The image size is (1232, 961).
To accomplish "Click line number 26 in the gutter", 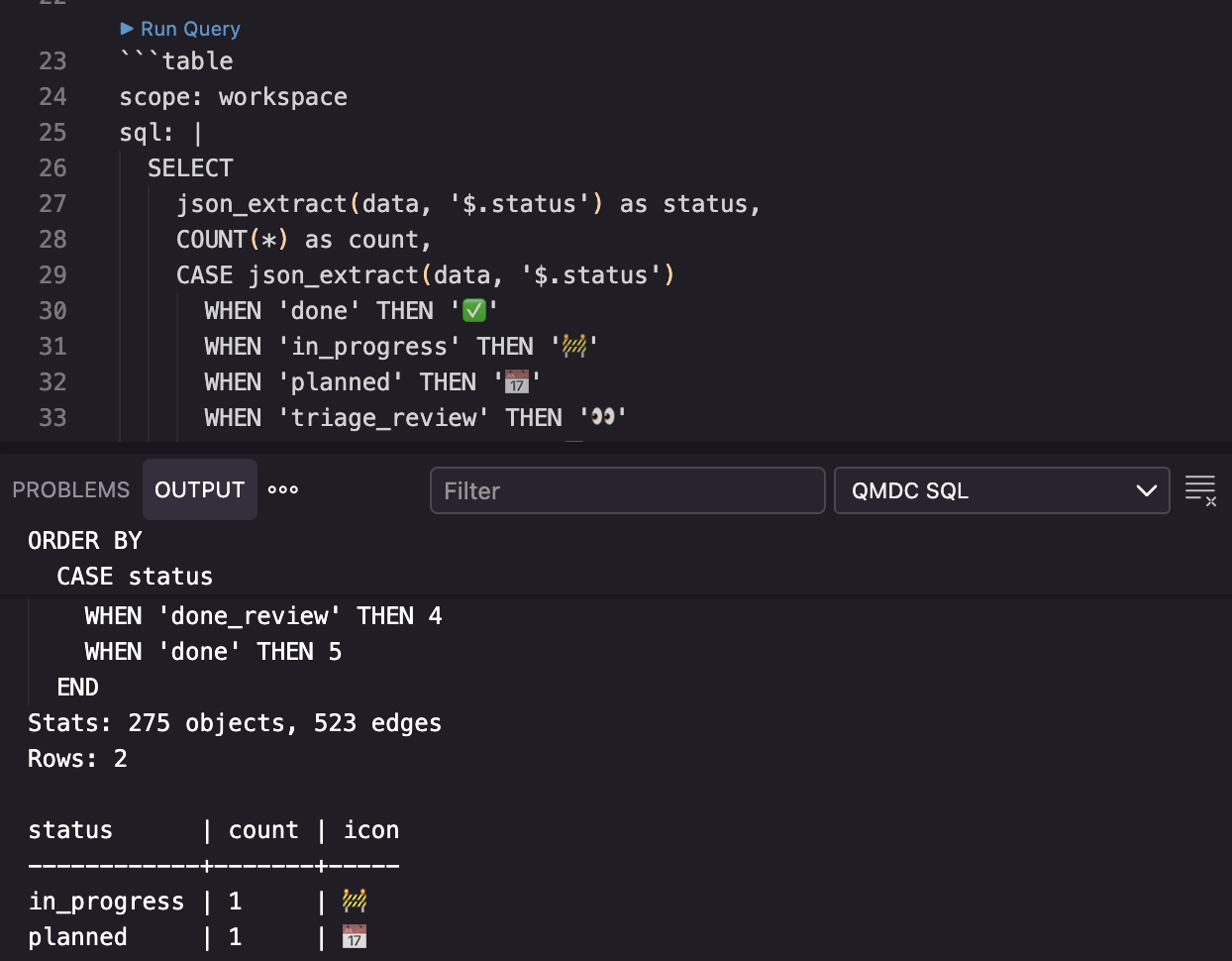I will tap(52, 168).
